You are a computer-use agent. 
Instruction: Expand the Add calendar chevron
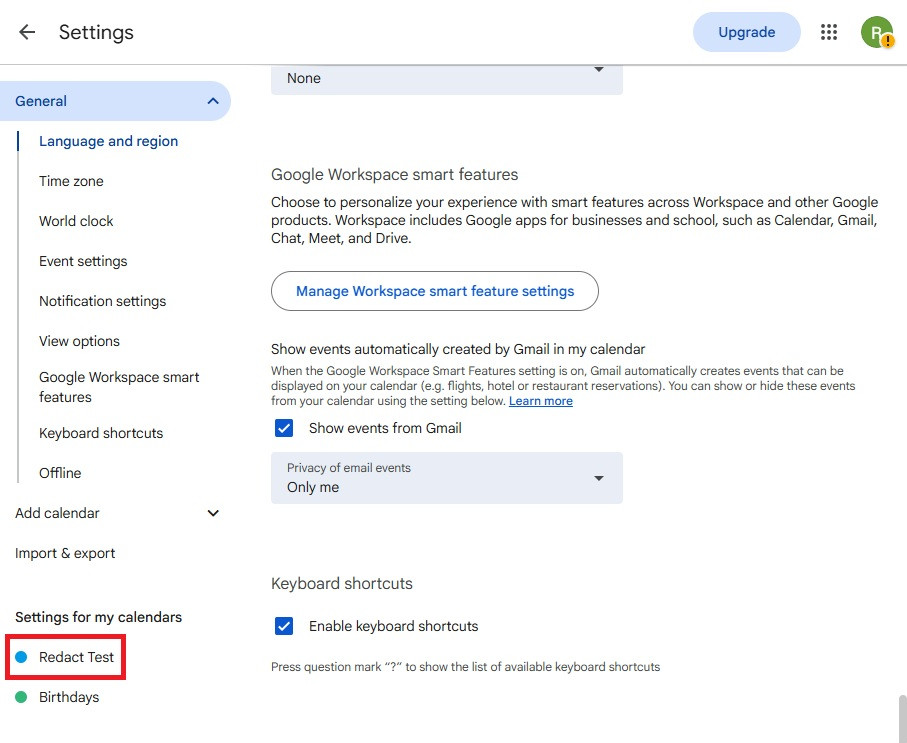point(213,513)
